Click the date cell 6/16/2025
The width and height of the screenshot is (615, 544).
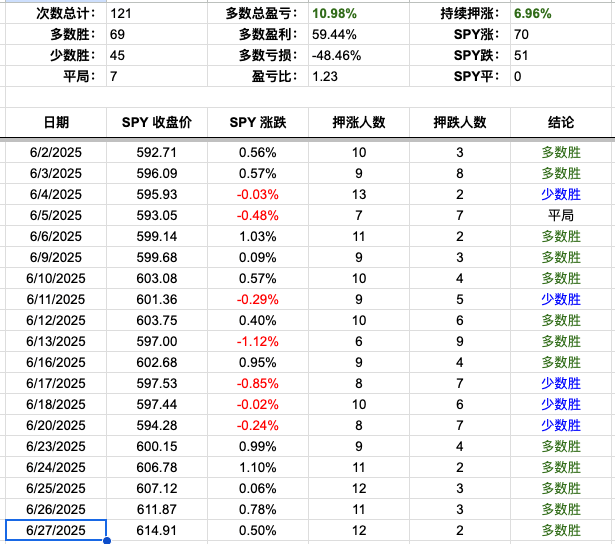click(56, 362)
